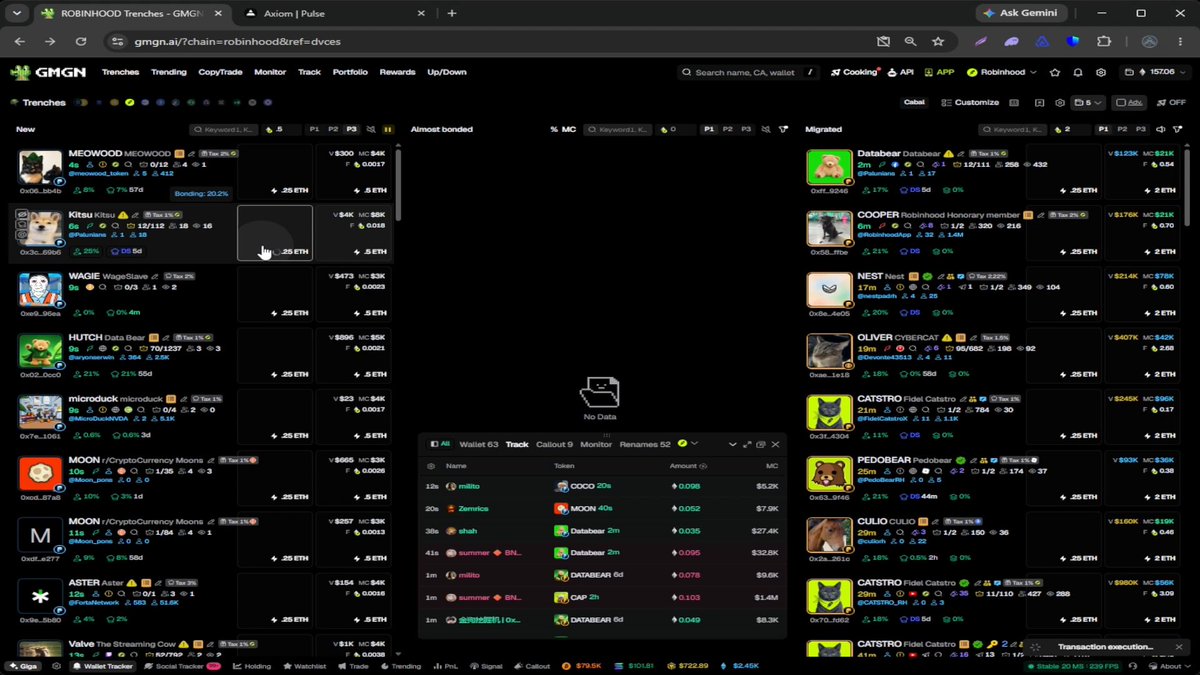This screenshot has width=1200, height=675.
Task: Switch to the Axiom | Pulse browser tab
Action: pos(336,13)
